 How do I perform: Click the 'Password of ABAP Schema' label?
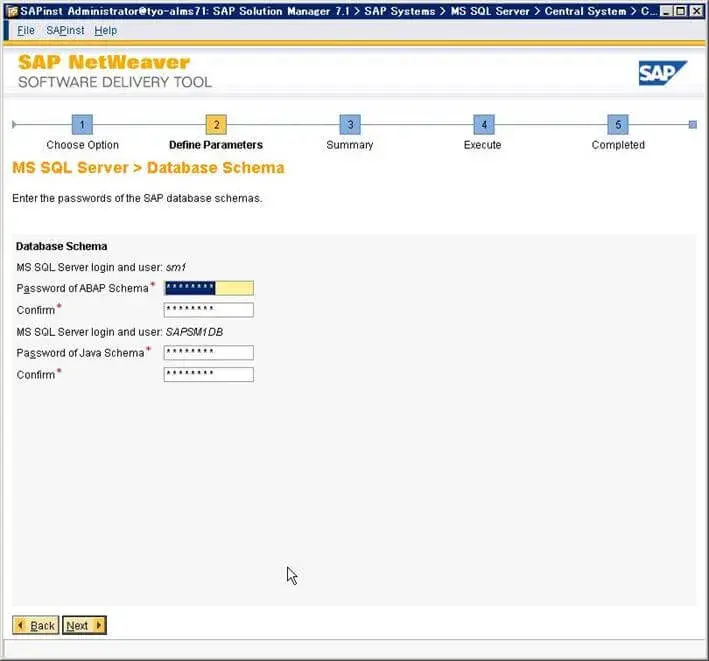82,288
